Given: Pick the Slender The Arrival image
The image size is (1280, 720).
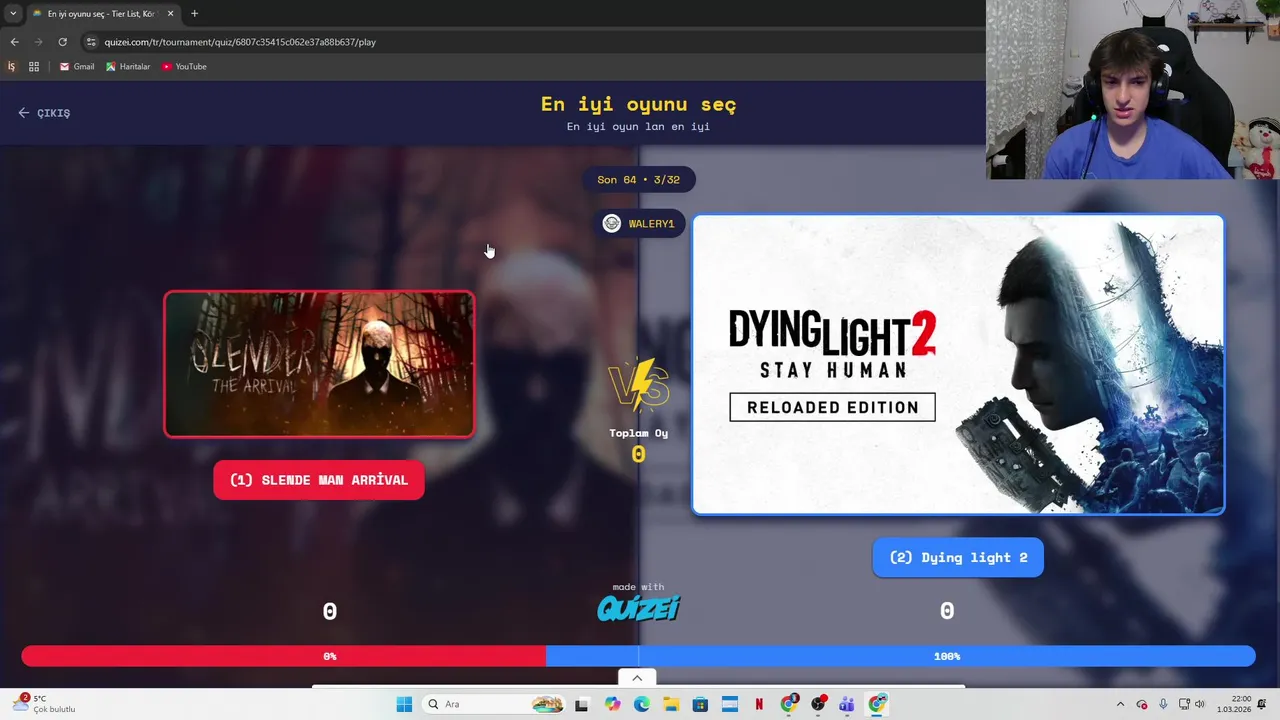Looking at the screenshot, I should tap(319, 364).
